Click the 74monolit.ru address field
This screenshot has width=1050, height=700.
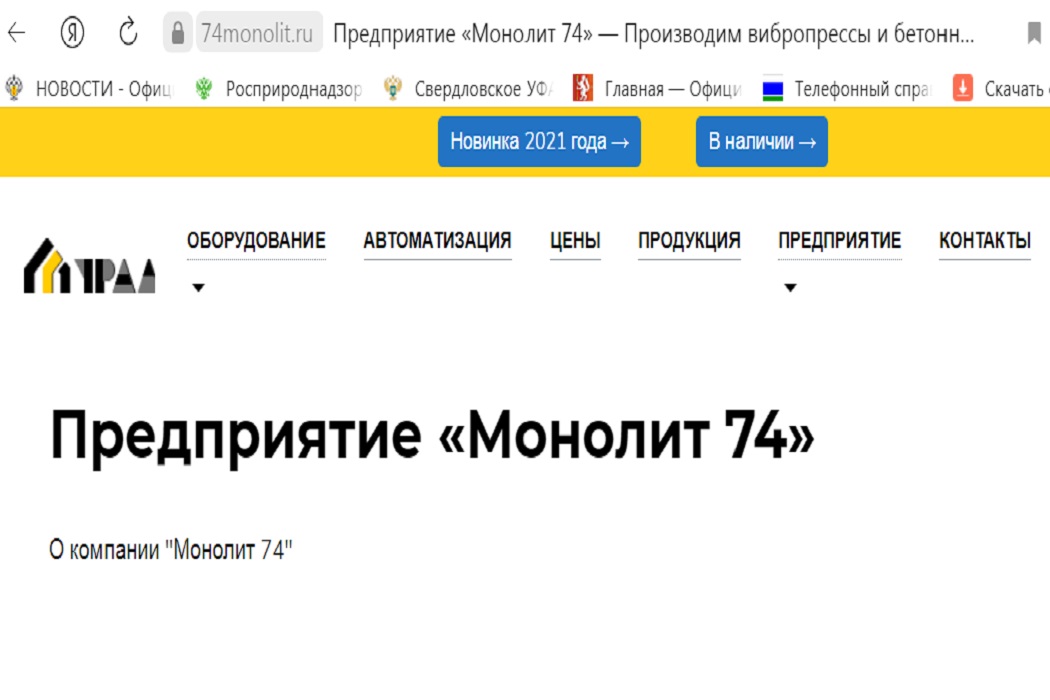coord(257,33)
